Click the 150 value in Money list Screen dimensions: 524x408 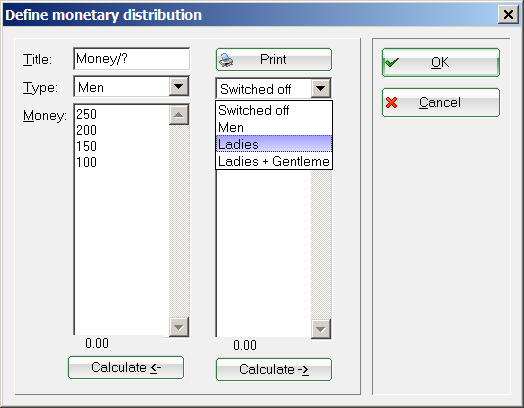click(x=86, y=146)
